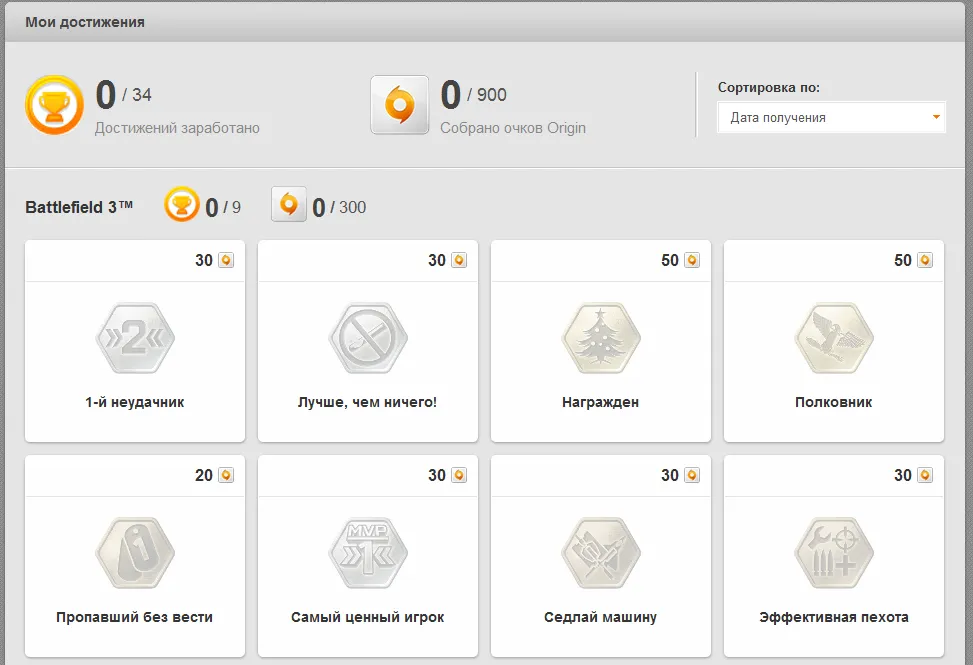Screen dimensions: 973x665
Task: Click the Пропавший без вести achievement title
Action: click(x=135, y=617)
